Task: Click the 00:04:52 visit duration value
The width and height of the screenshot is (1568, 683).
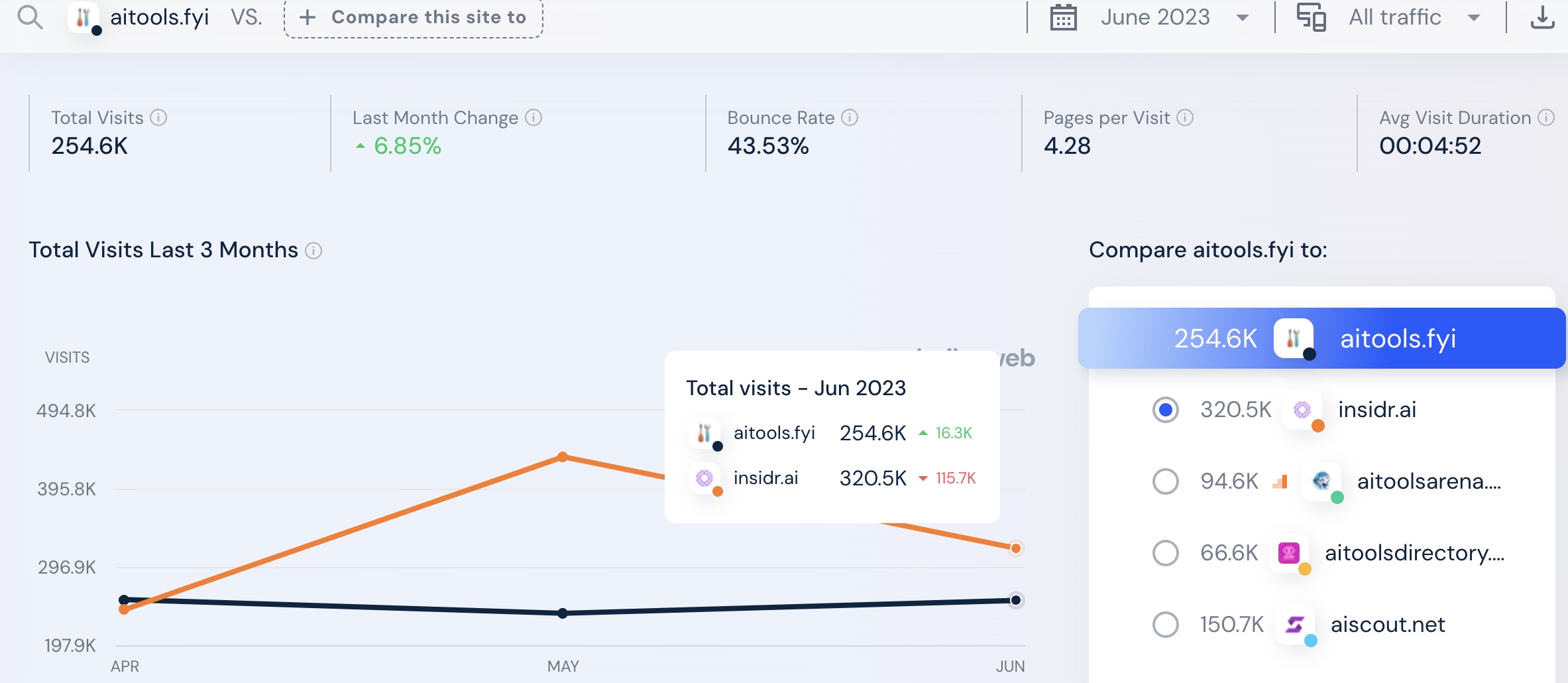Action: pyautogui.click(x=1430, y=146)
